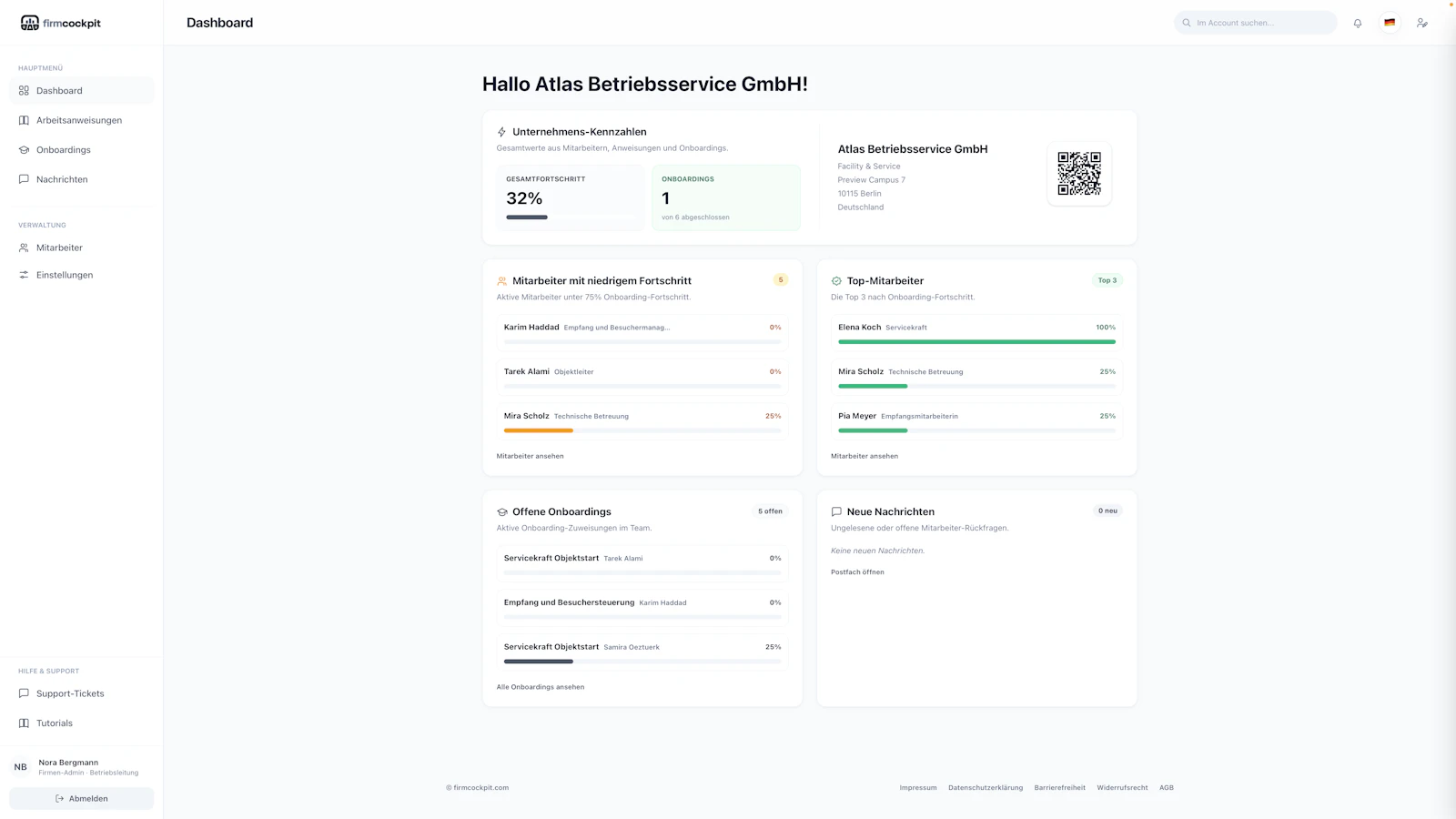Click the Nachrichten speech bubble icon in sidebar
The height and width of the screenshot is (819, 1456).
(x=24, y=179)
